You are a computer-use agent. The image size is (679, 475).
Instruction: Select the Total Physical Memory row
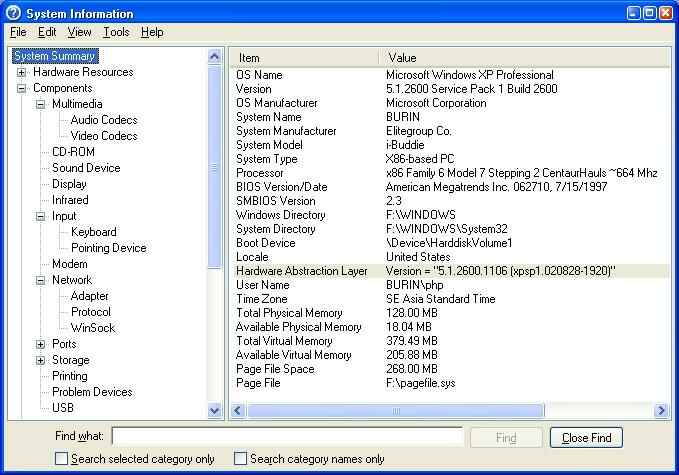[x=450, y=313]
